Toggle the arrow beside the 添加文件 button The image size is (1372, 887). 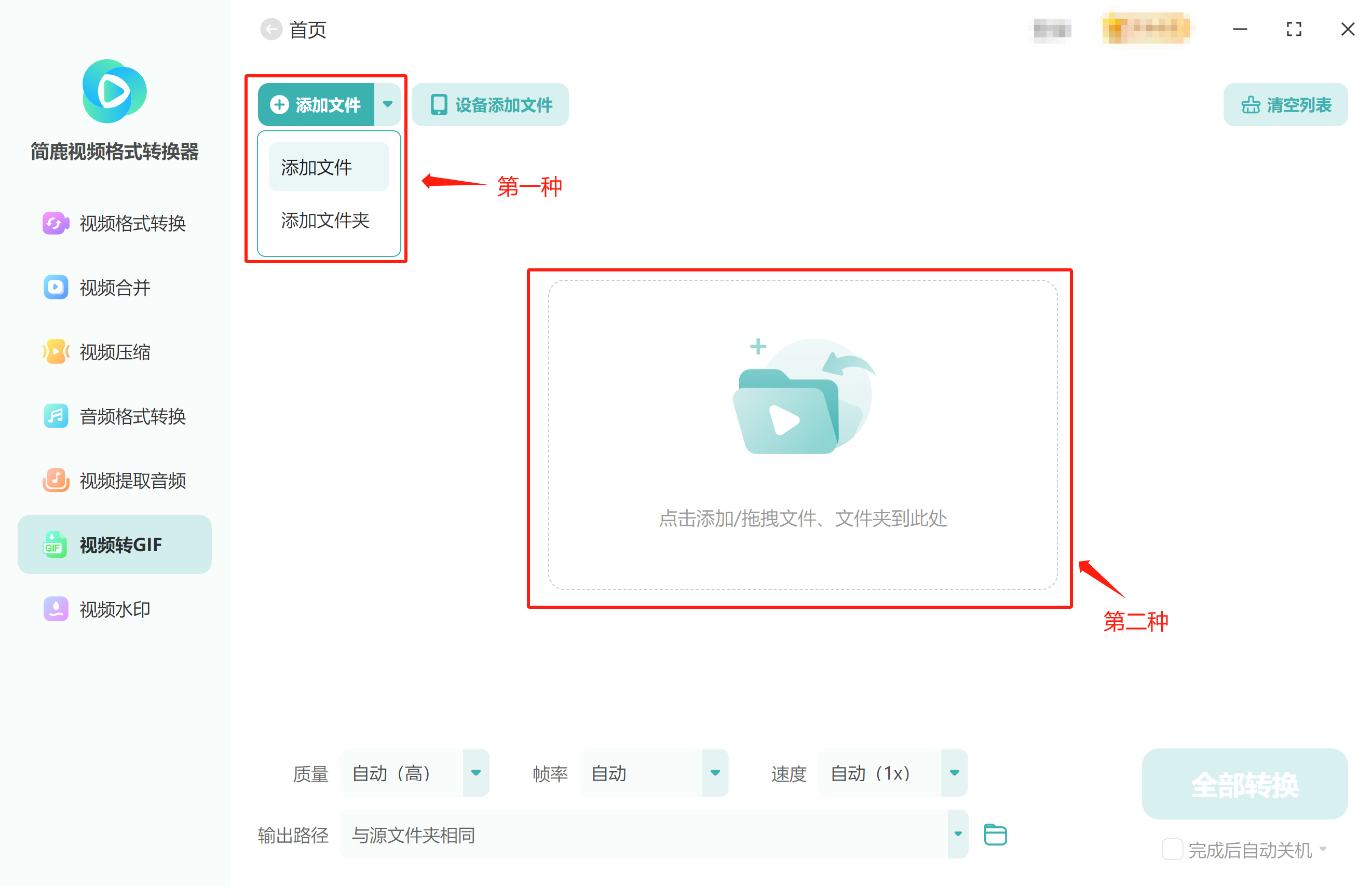tap(388, 105)
